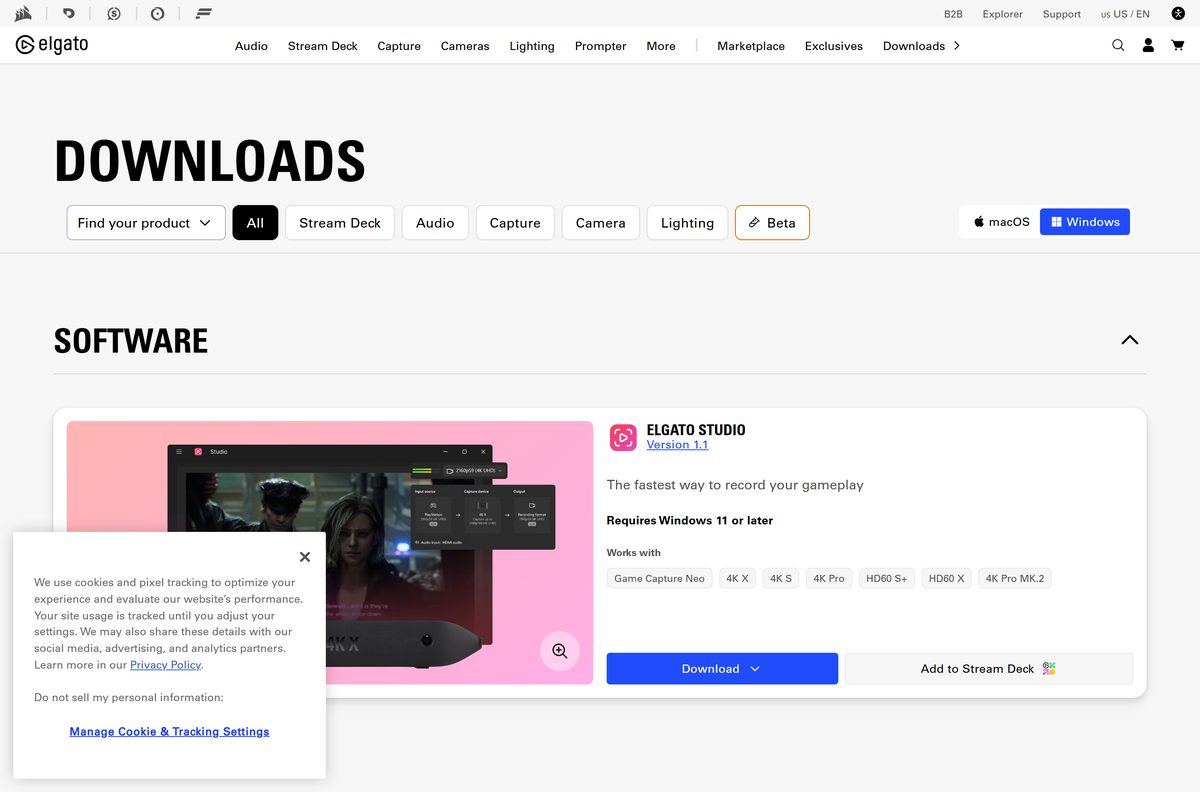Open Manage Cookie & Tracking Settings
This screenshot has height=792, width=1200.
pos(169,732)
